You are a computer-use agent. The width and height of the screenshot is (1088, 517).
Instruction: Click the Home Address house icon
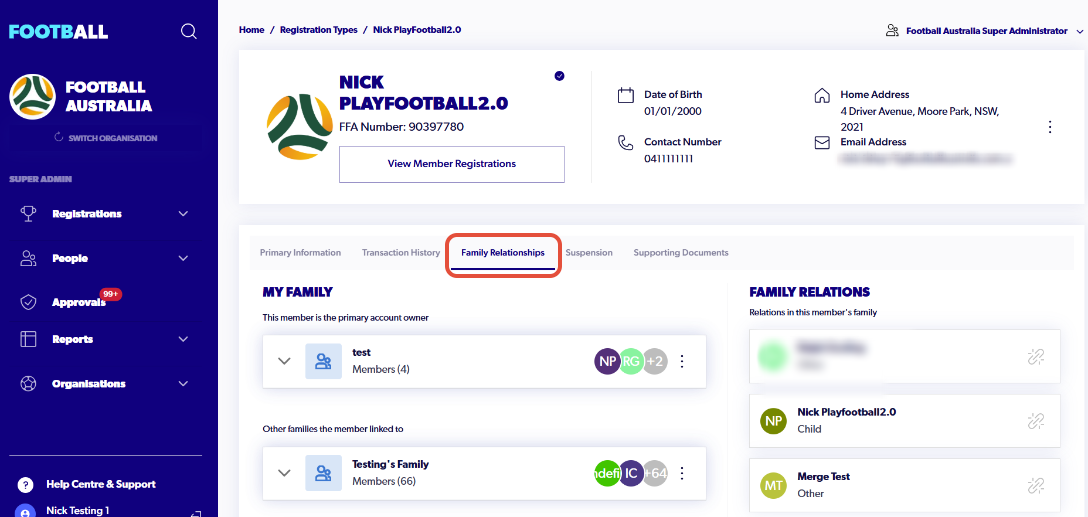[822, 95]
